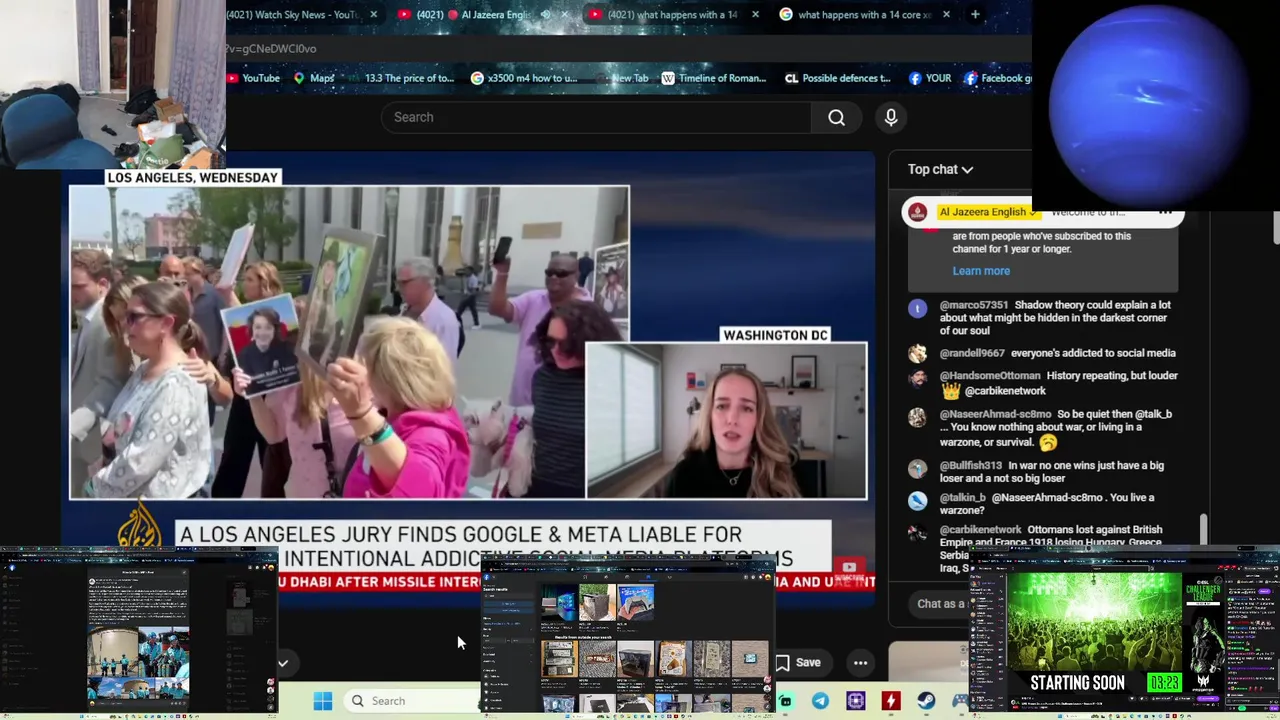Click the YouTube bookmark icon

[253, 78]
